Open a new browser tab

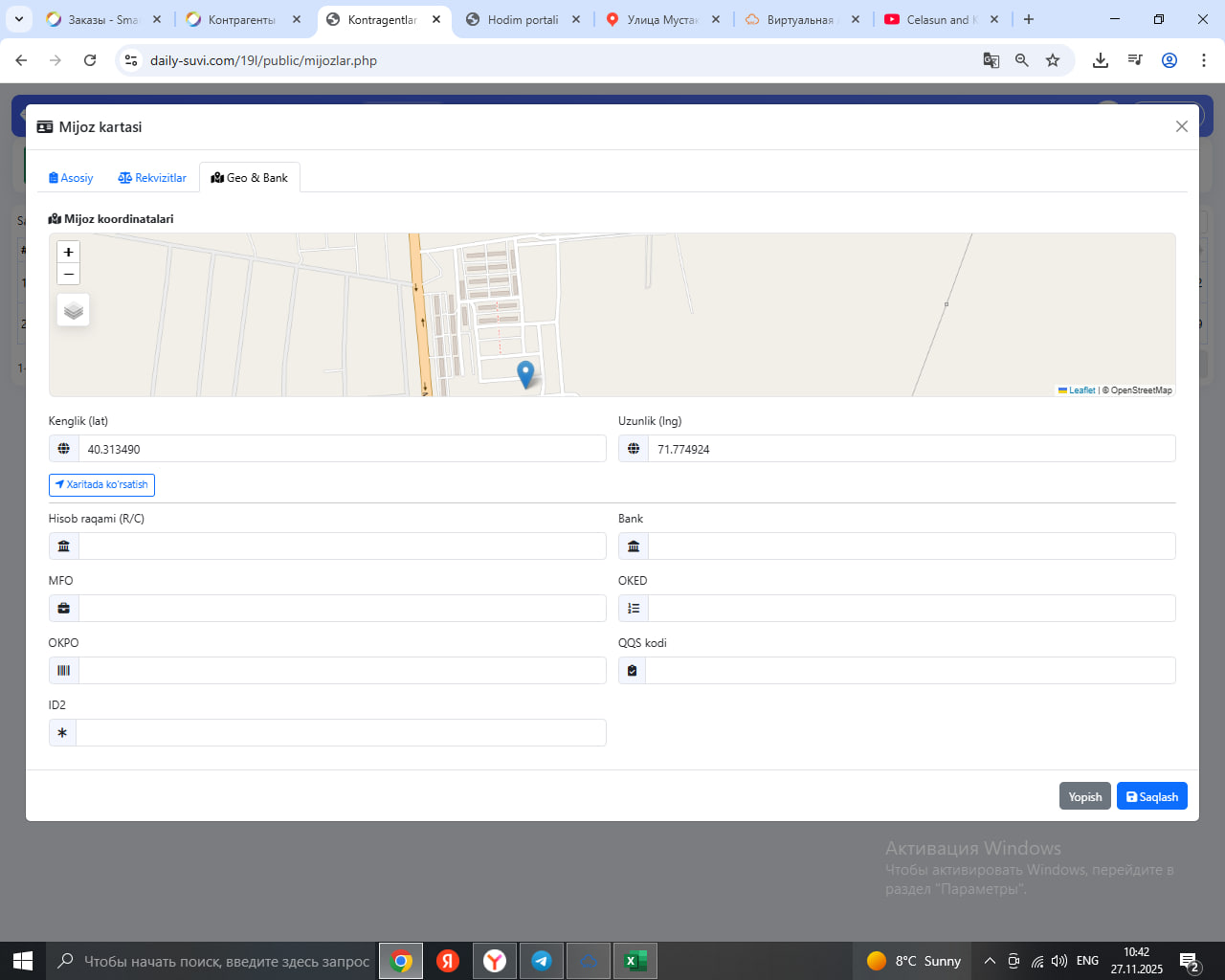(x=1029, y=19)
